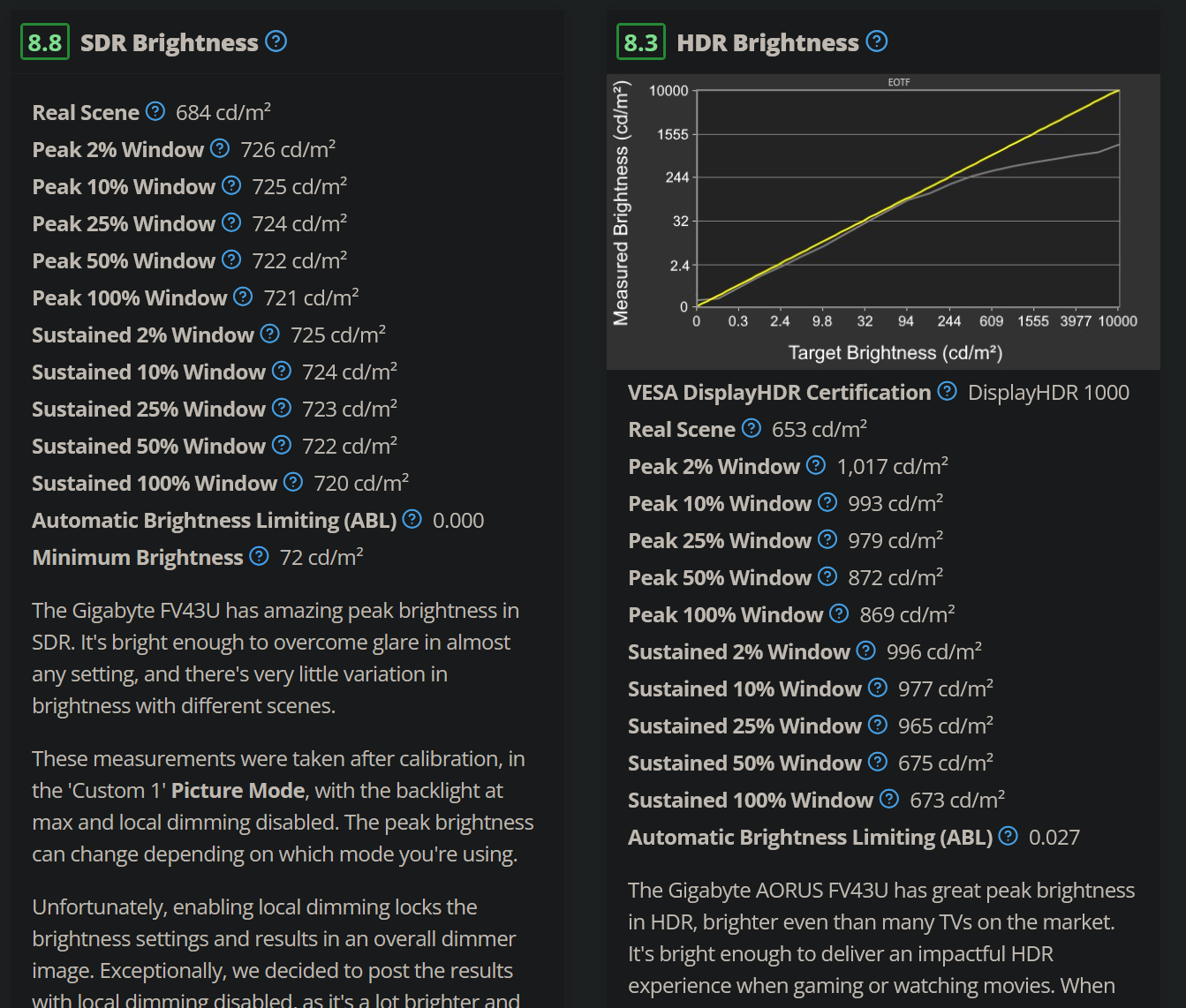Click the EOTF brightness chart
This screenshot has width=1186, height=1008.
[x=883, y=221]
